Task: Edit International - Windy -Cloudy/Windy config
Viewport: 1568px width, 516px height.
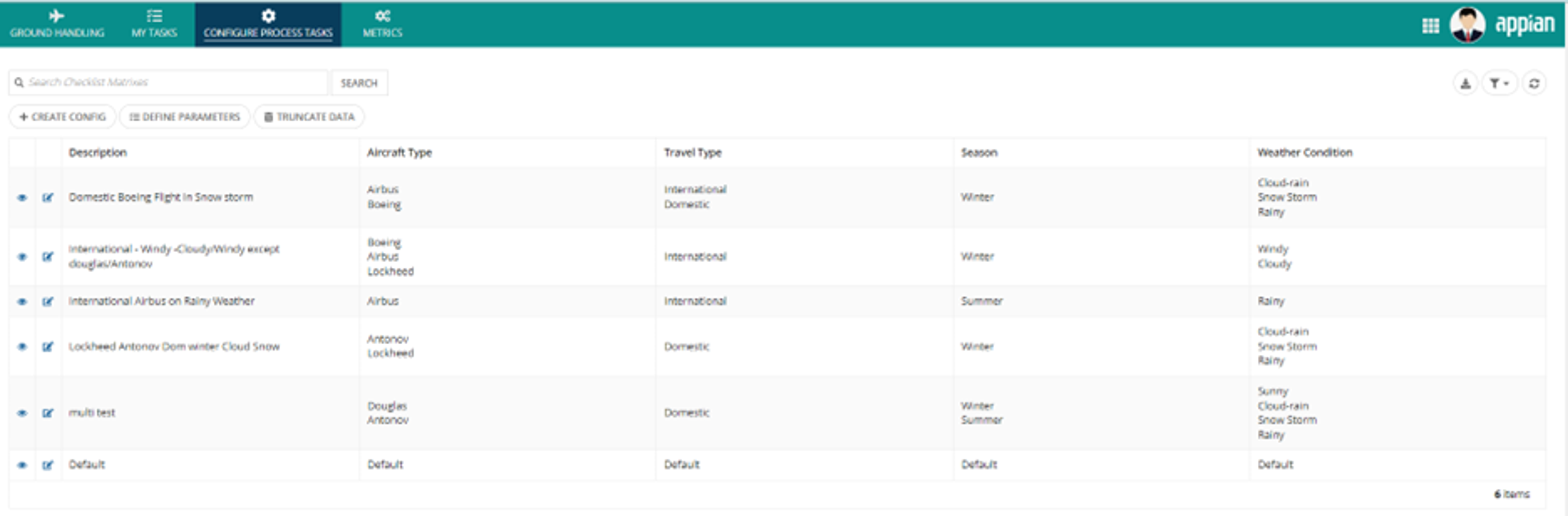Action: tap(48, 257)
